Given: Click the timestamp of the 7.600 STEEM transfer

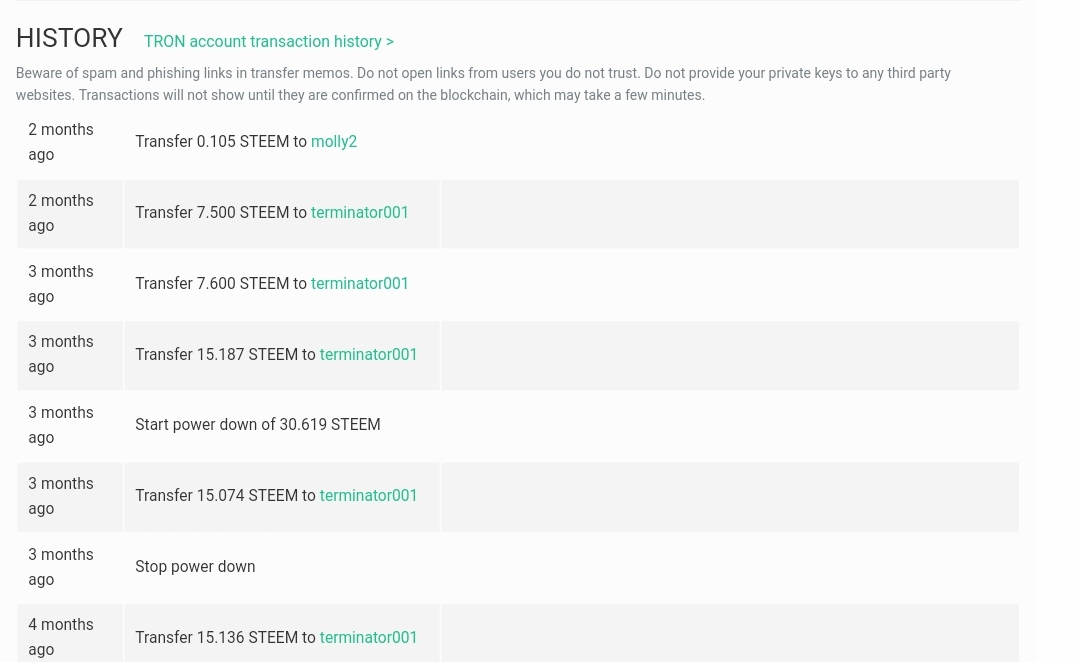Looking at the screenshot, I should tap(60, 284).
